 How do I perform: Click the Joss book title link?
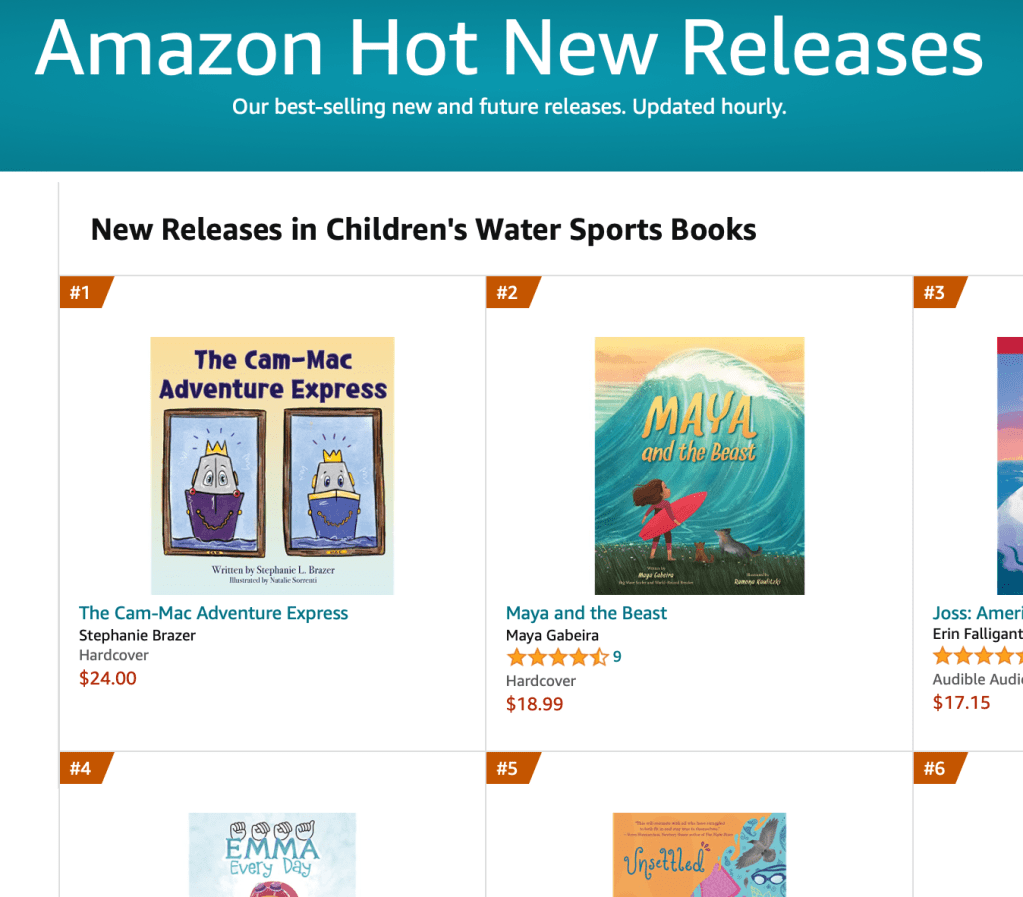pyautogui.click(x=977, y=613)
